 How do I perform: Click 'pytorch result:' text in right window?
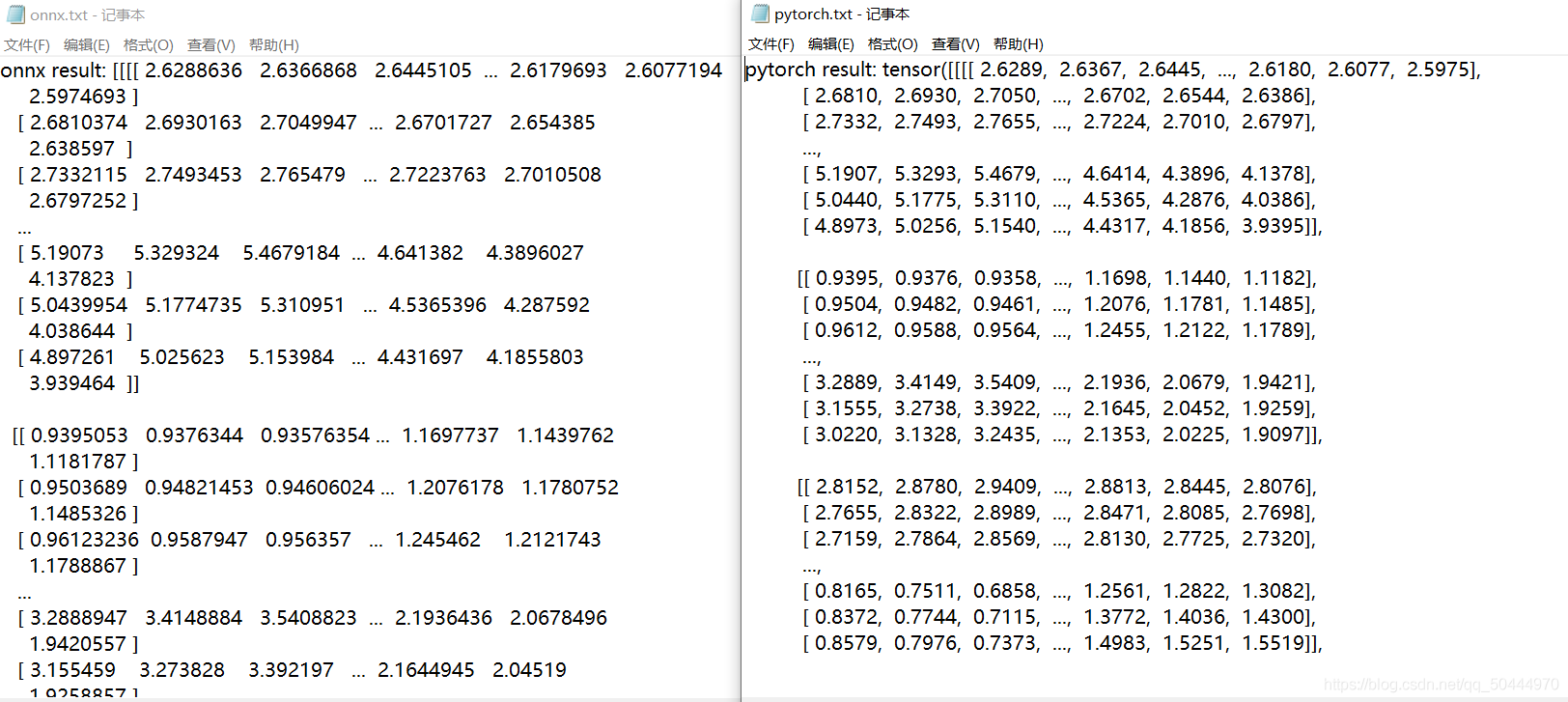click(810, 70)
